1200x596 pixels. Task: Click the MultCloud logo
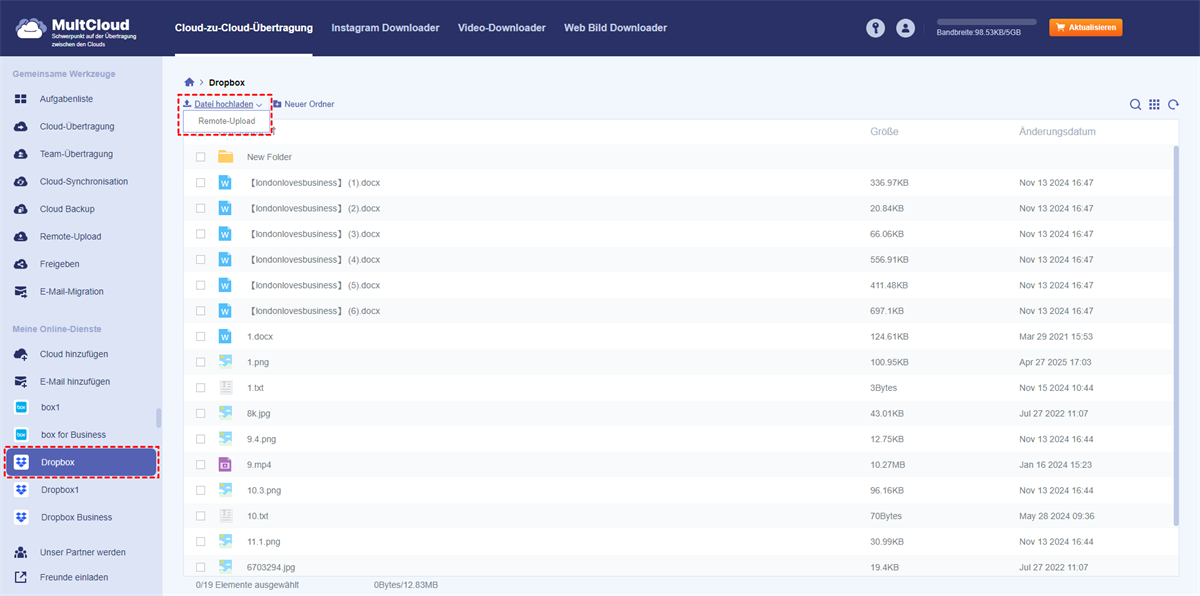[74, 29]
